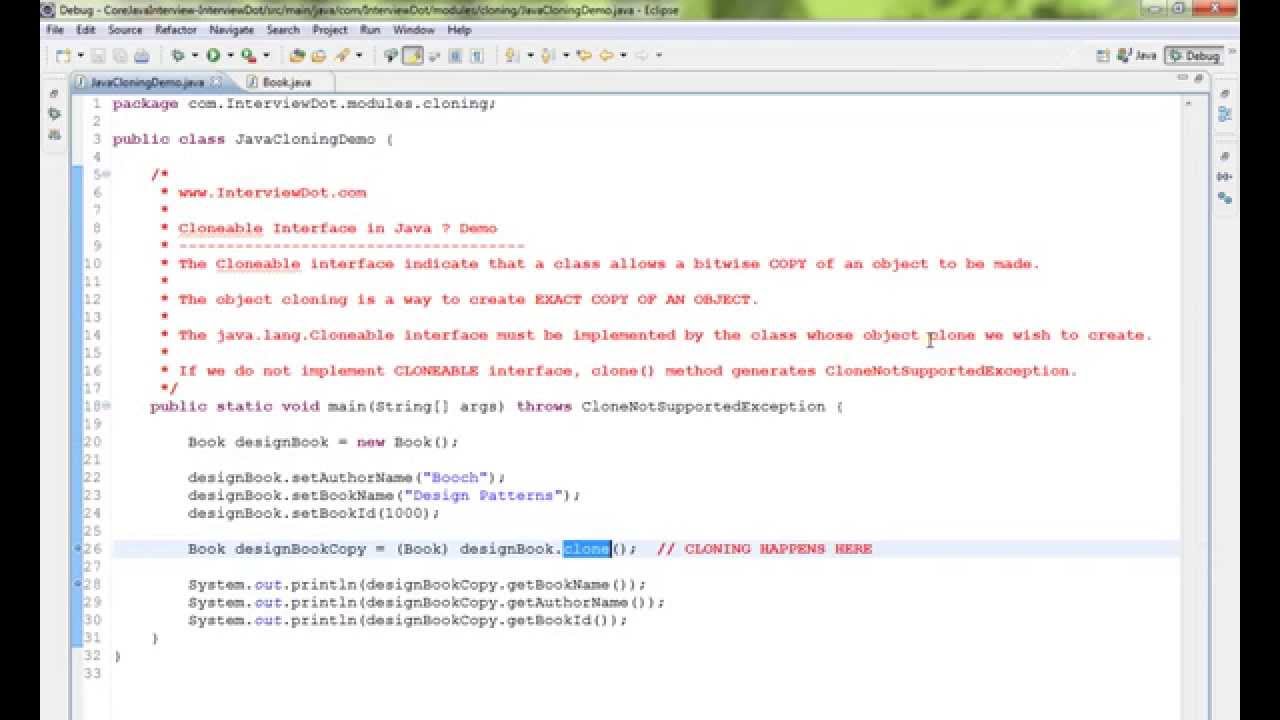The width and height of the screenshot is (1280, 720).
Task: Select JavaCloningDemo.java editor tab
Action: point(147,82)
